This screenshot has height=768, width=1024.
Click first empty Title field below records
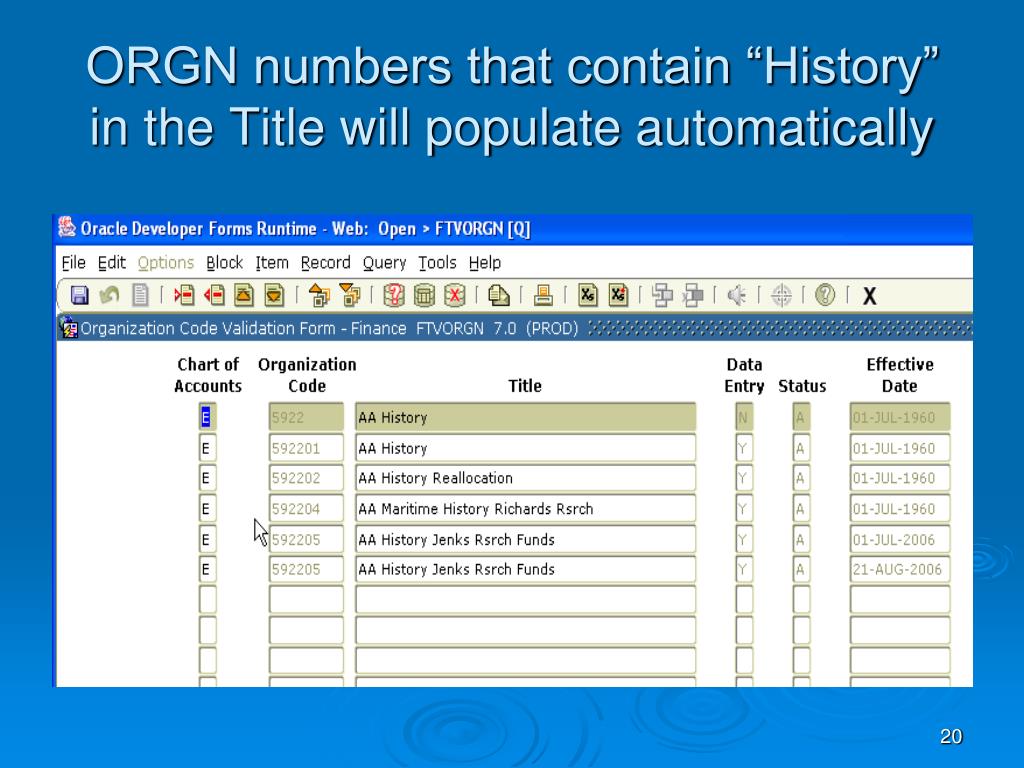click(x=526, y=600)
